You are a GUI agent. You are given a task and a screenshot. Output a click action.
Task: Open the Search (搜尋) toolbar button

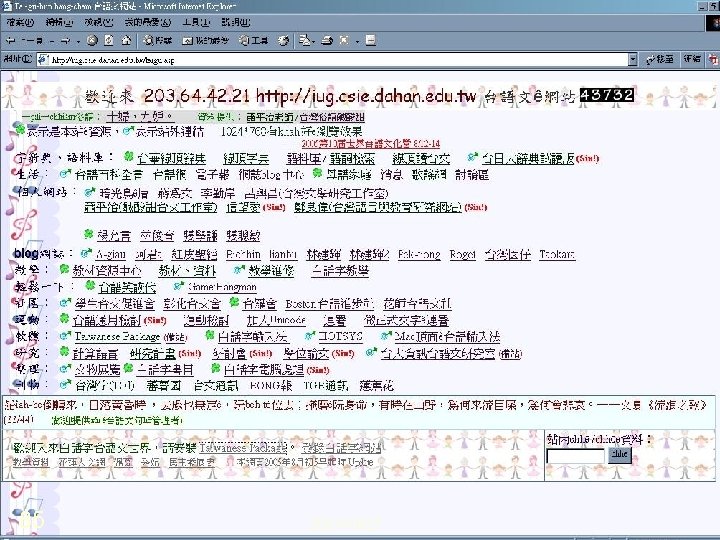pyautogui.click(x=158, y=40)
